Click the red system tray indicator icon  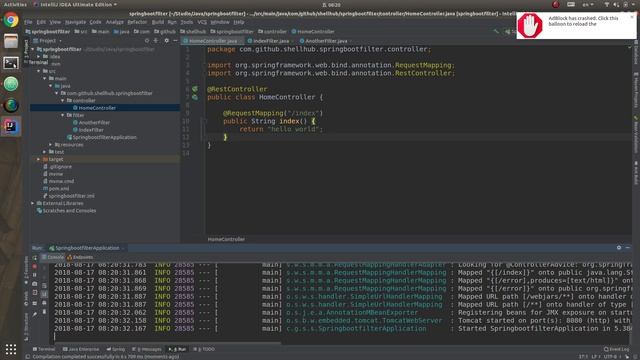pyautogui.click(x=556, y=4)
